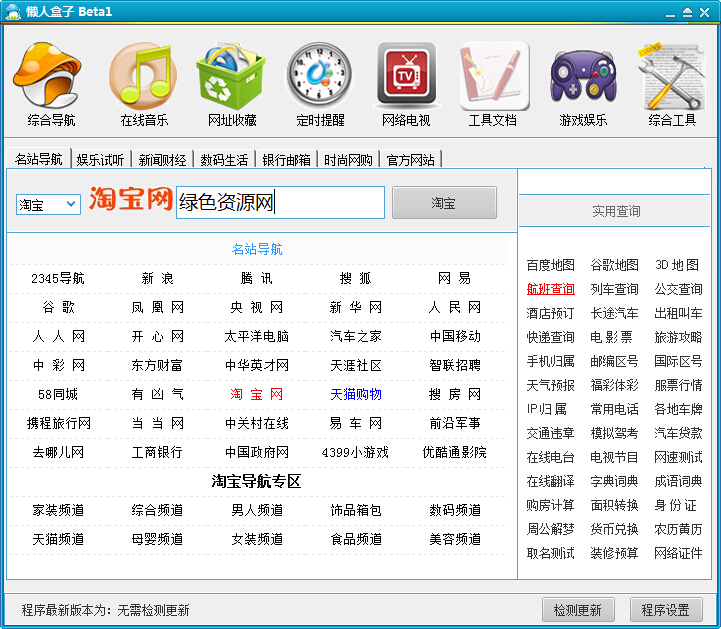This screenshot has height=629, width=721.
Task: Open the 携程旅行网 link
Action: pos(58,423)
